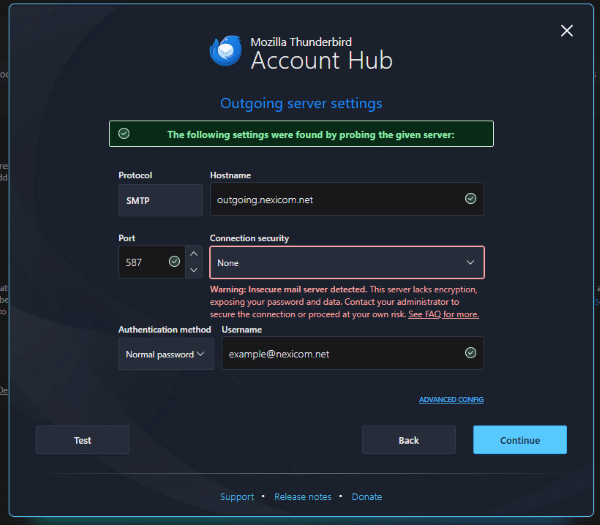
Task: Click the green probing result banner text
Action: (x=311, y=135)
